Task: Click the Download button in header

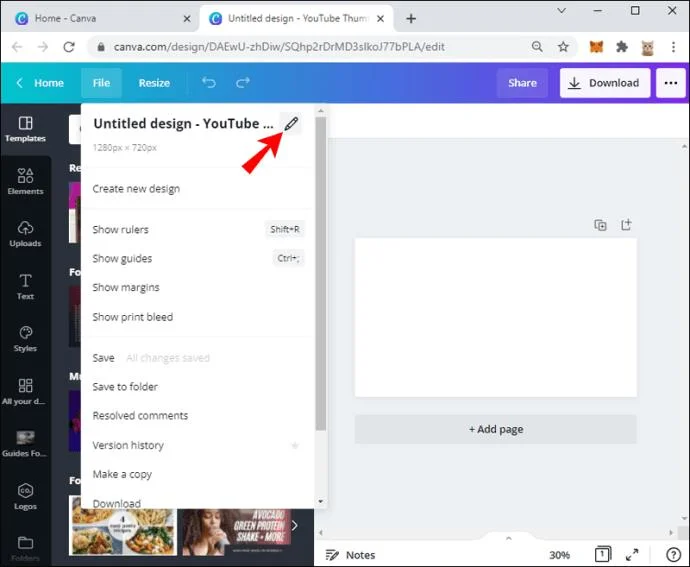Action: (x=605, y=83)
